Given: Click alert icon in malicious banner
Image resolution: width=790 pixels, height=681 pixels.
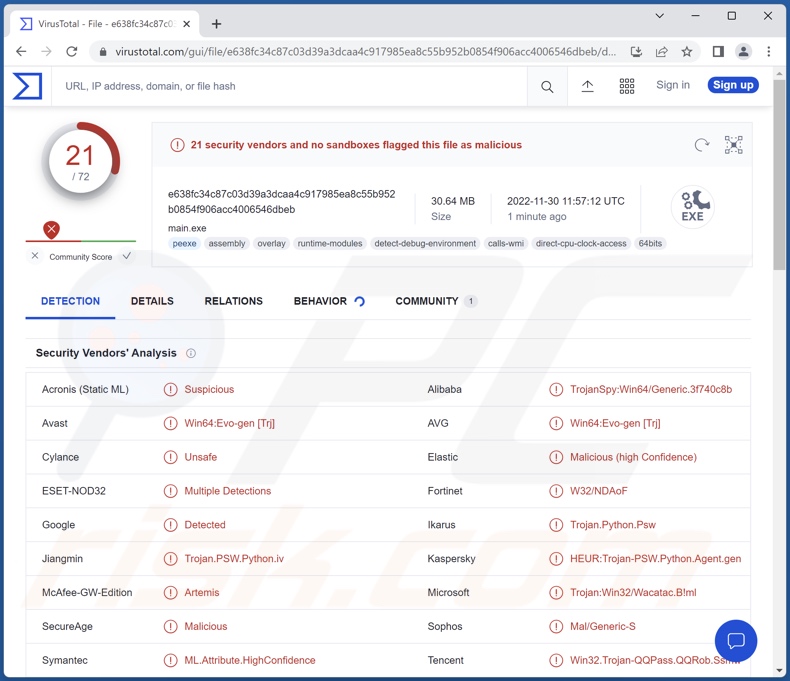Looking at the screenshot, I should point(177,145).
